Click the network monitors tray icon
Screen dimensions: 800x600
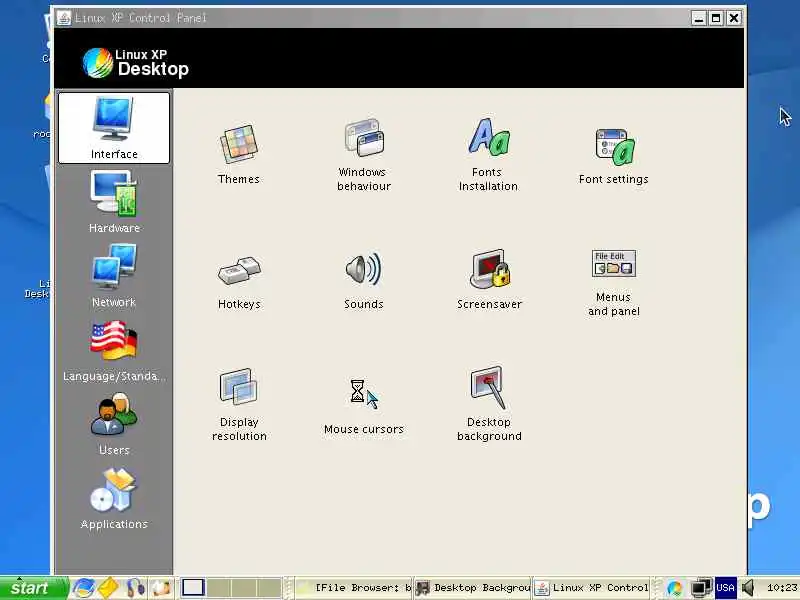(702, 588)
